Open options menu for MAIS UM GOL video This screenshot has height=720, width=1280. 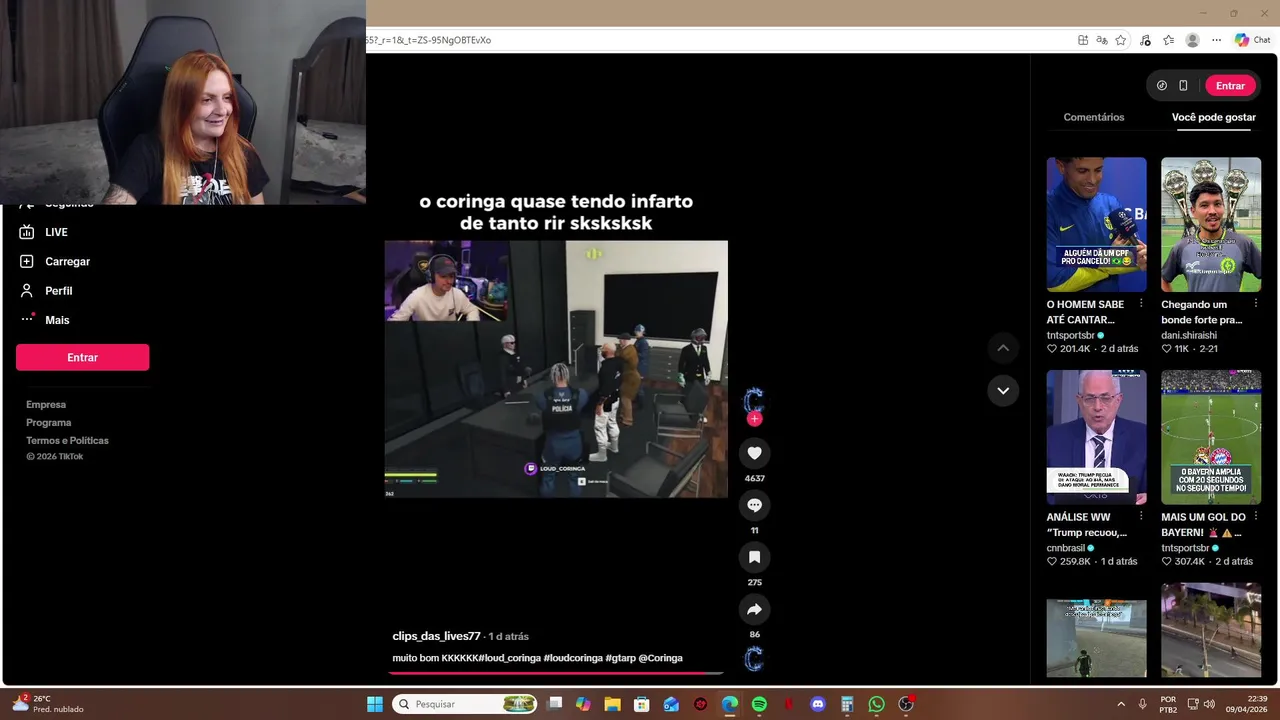(x=1255, y=517)
